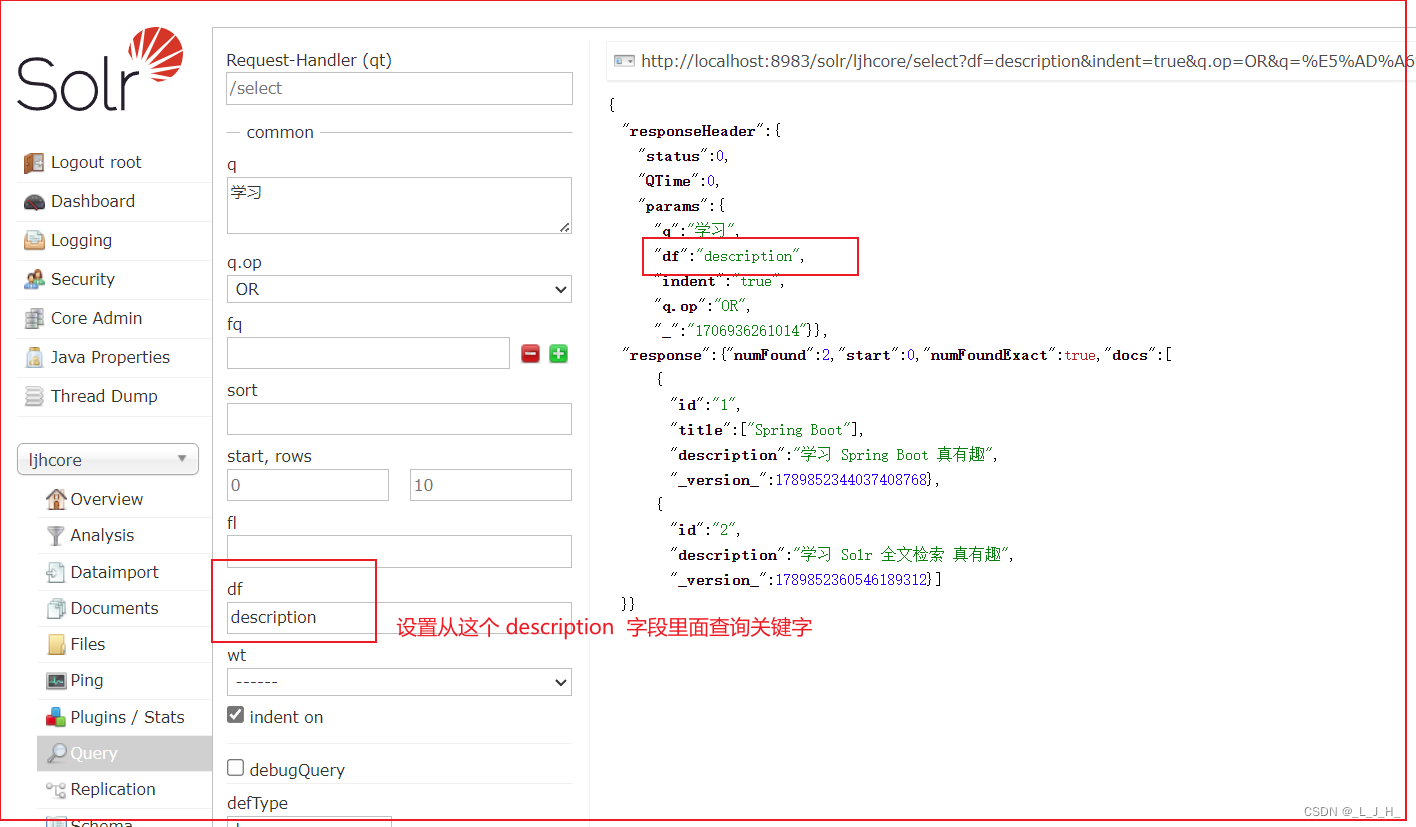Open the q.op OR dropdown
Image resolution: width=1416 pixels, height=827 pixels.
399,289
